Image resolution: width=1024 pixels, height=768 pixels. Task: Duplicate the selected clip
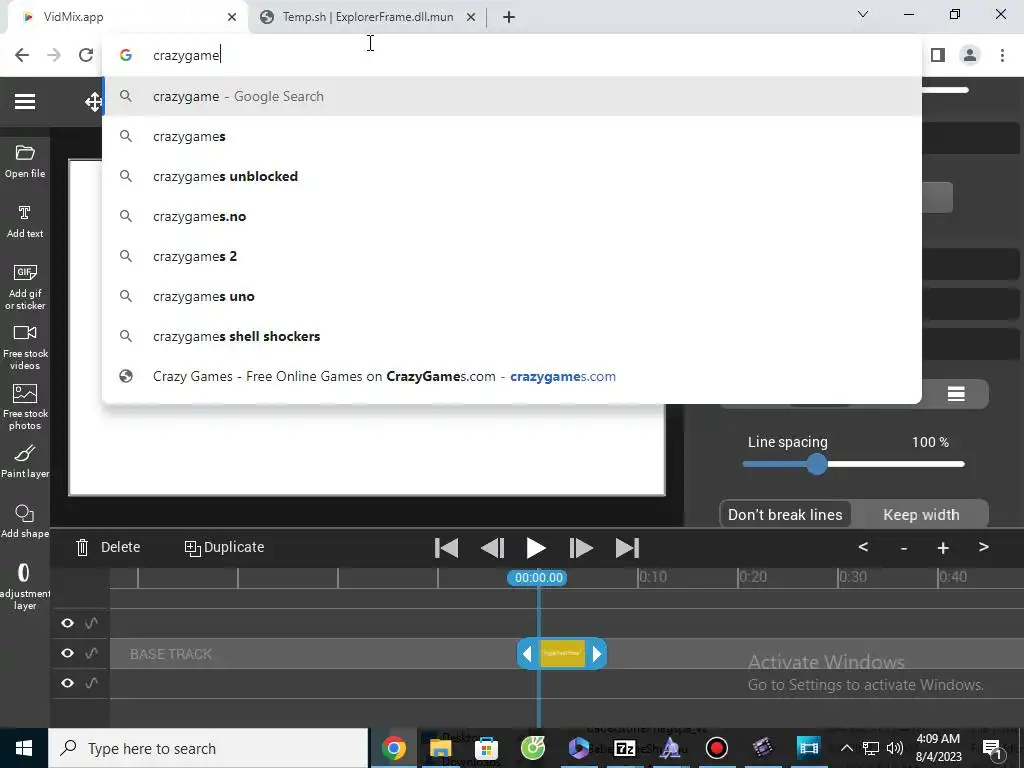point(225,547)
